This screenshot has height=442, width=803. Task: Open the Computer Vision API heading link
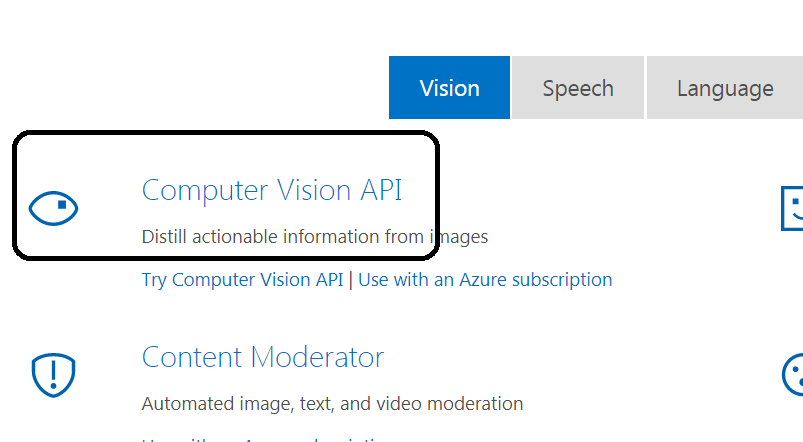click(271, 190)
